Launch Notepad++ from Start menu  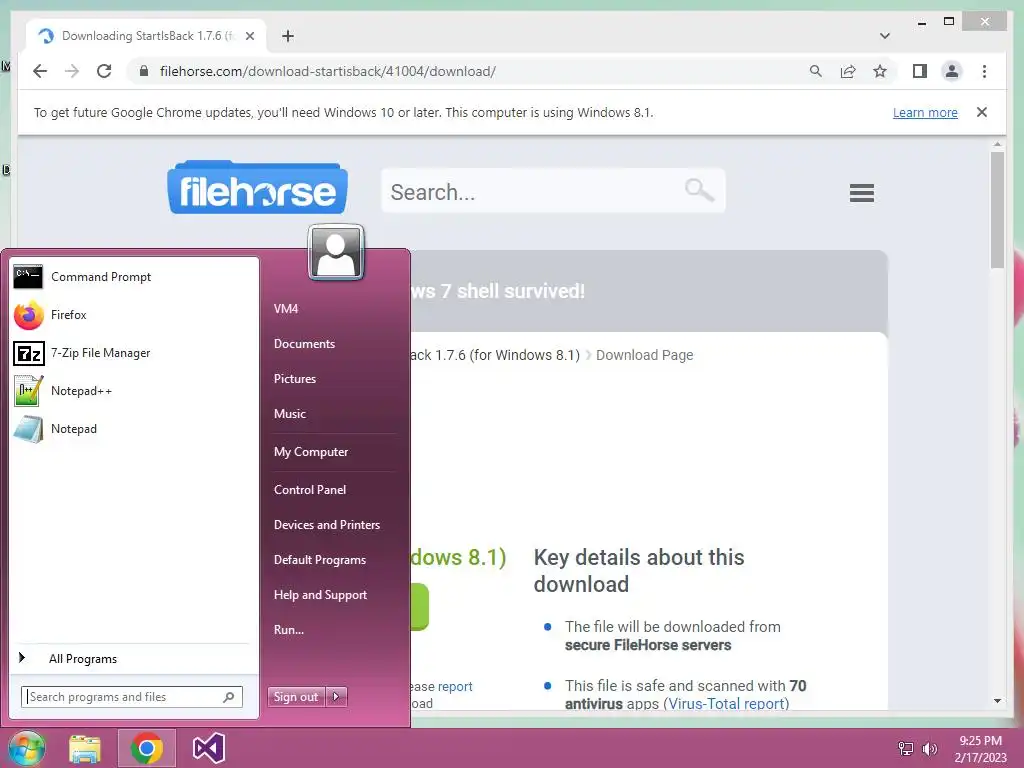(134, 391)
